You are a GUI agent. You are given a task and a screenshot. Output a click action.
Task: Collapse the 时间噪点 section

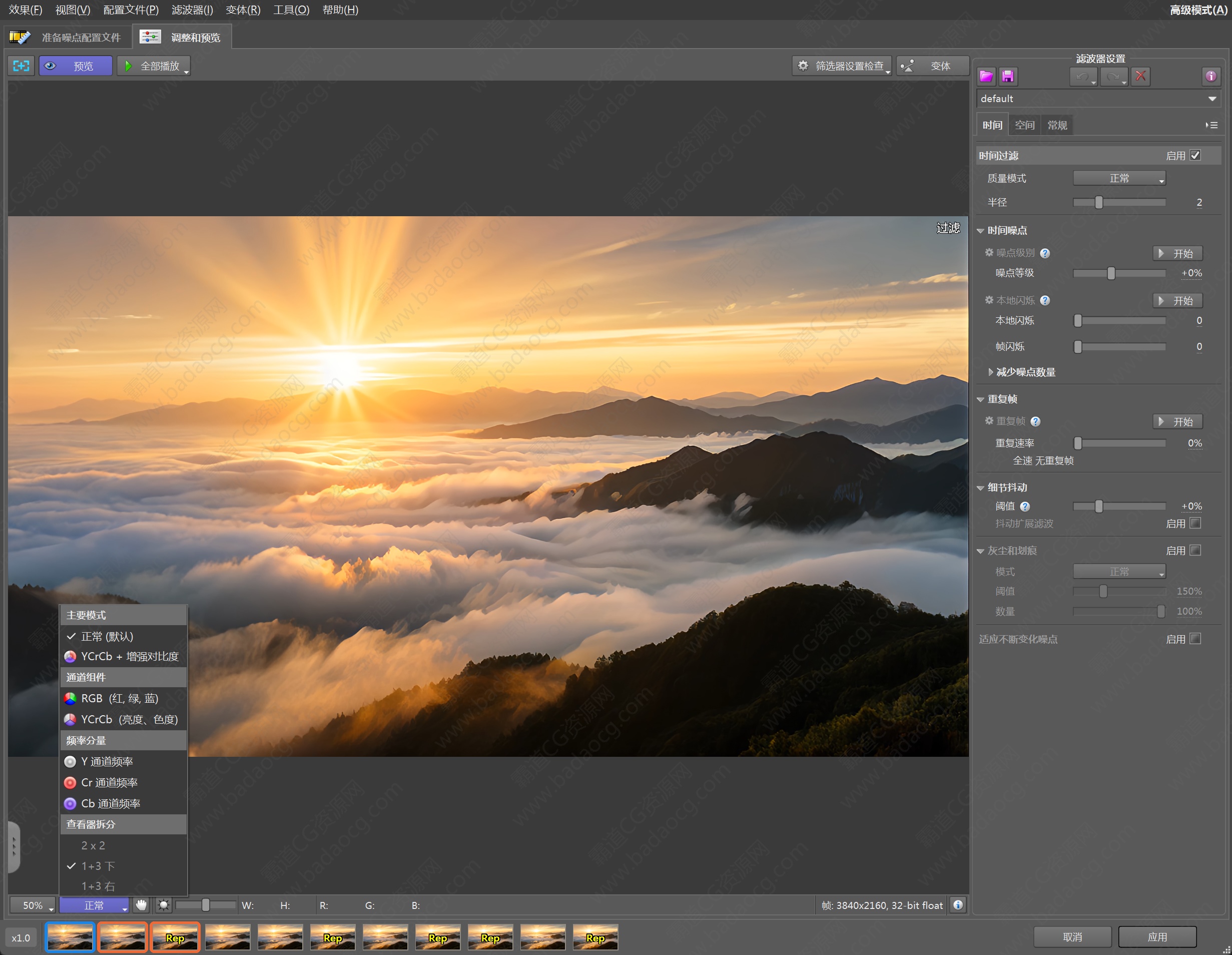point(980,231)
